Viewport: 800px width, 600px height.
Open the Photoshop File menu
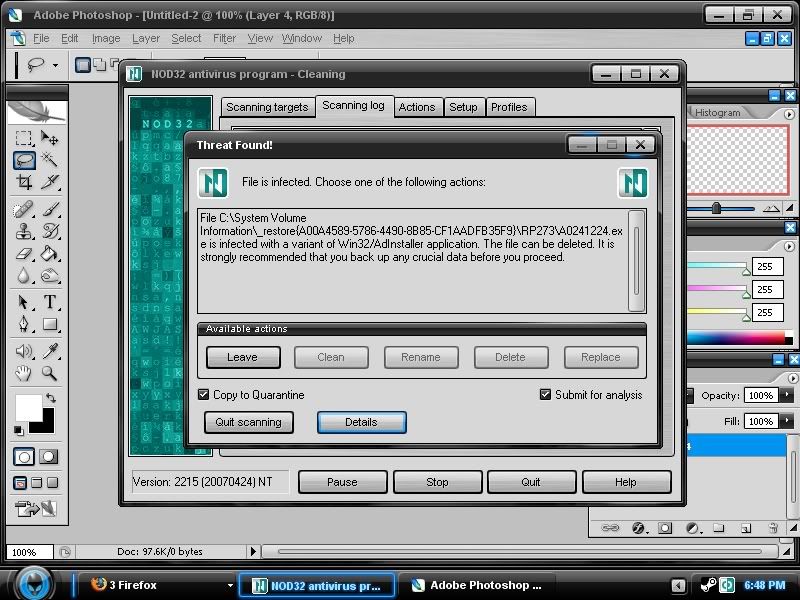(x=41, y=38)
